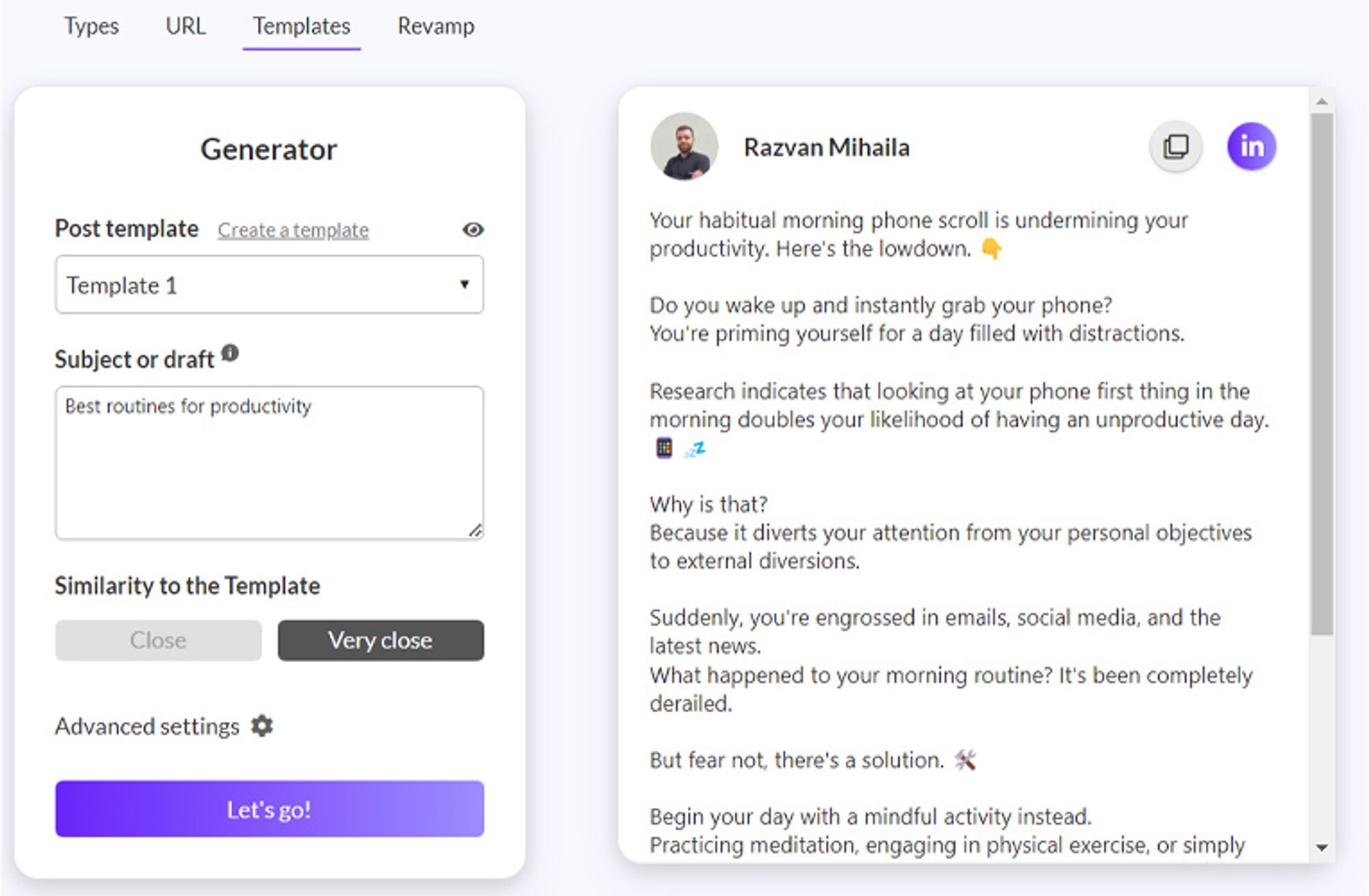Share the post via the LinkedIn icon

[1251, 146]
